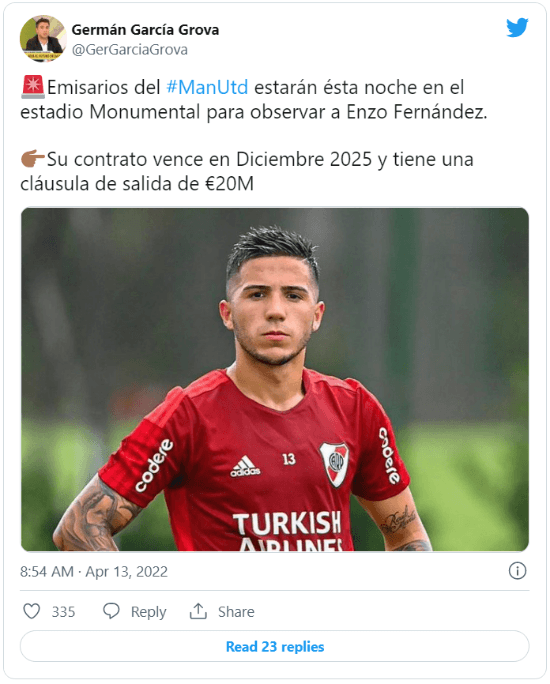Open Germán García Grova's profile avatar
The image size is (550, 684).
[x=42, y=38]
